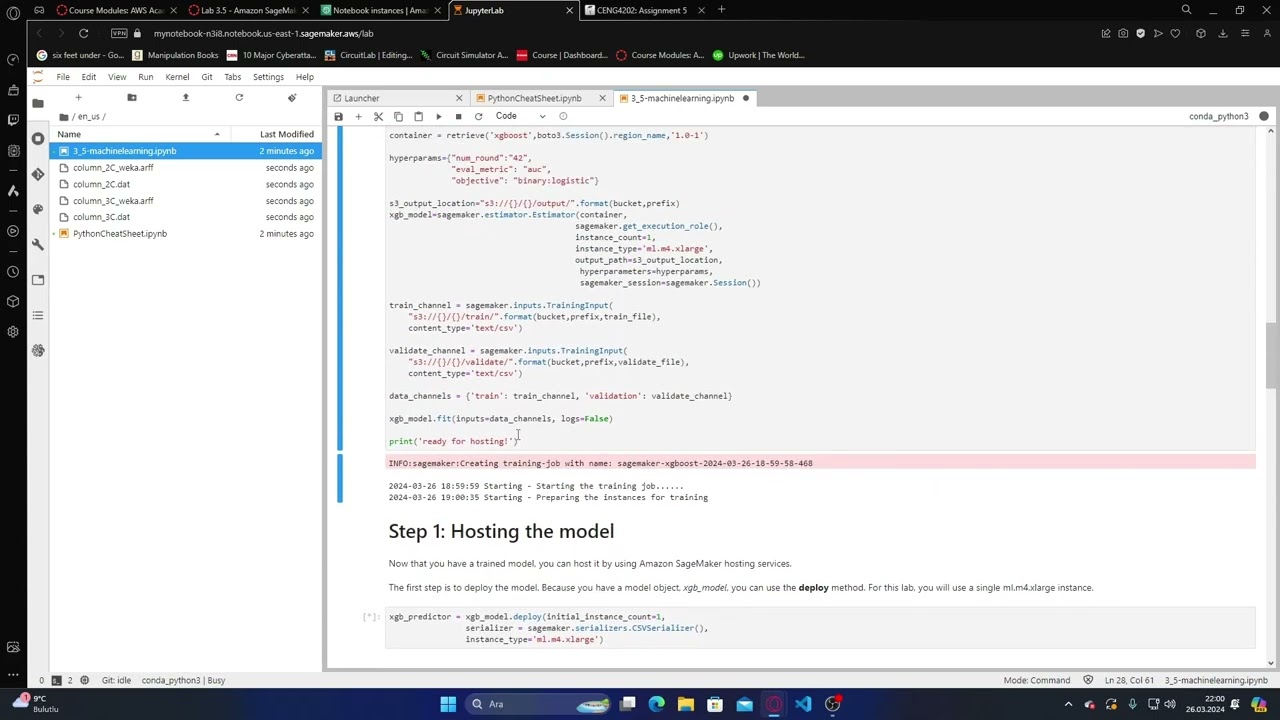This screenshot has width=1280, height=720.
Task: Open the Circuit Simulator bookmark
Action: (x=465, y=55)
